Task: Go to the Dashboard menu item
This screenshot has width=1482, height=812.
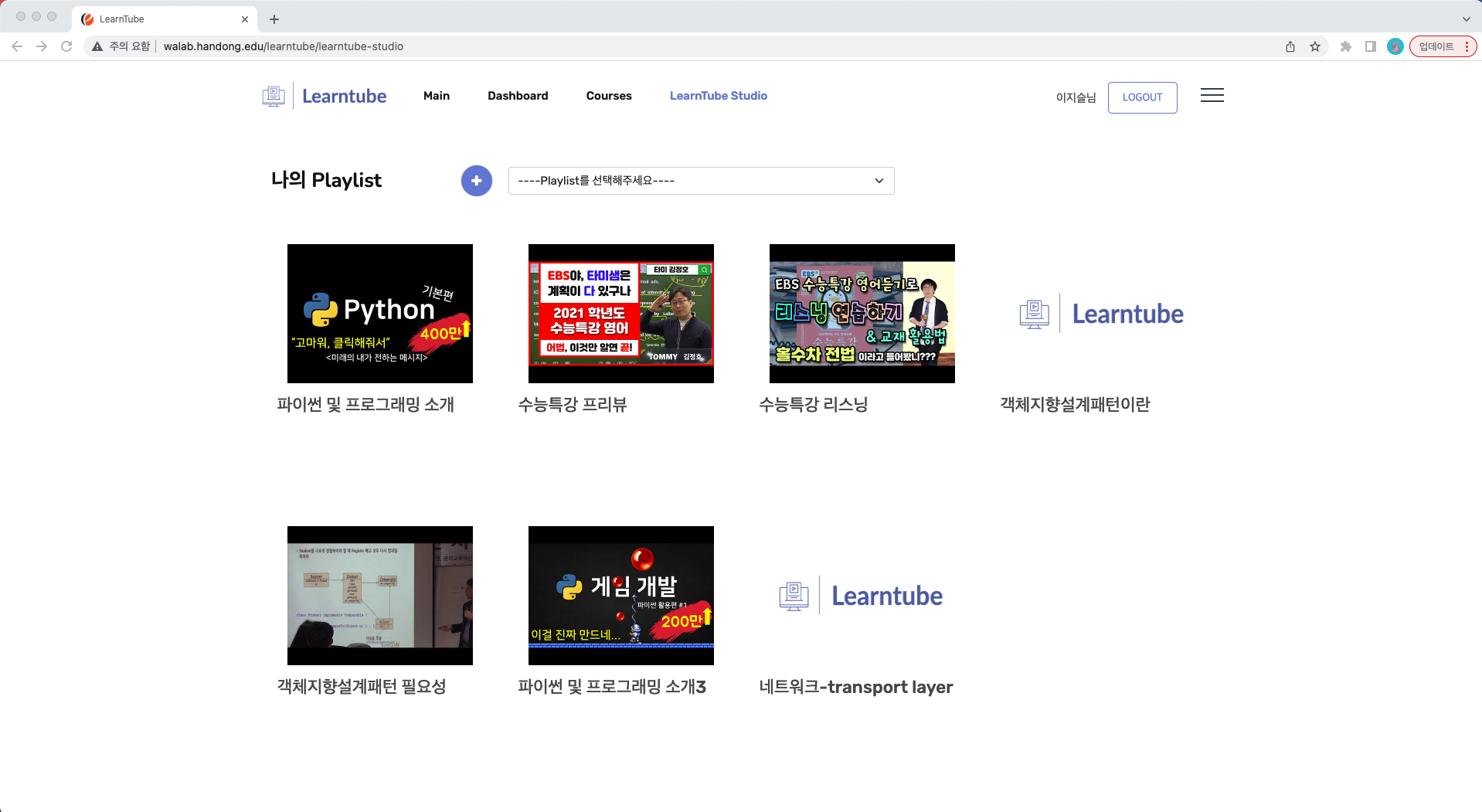Action: click(x=518, y=96)
